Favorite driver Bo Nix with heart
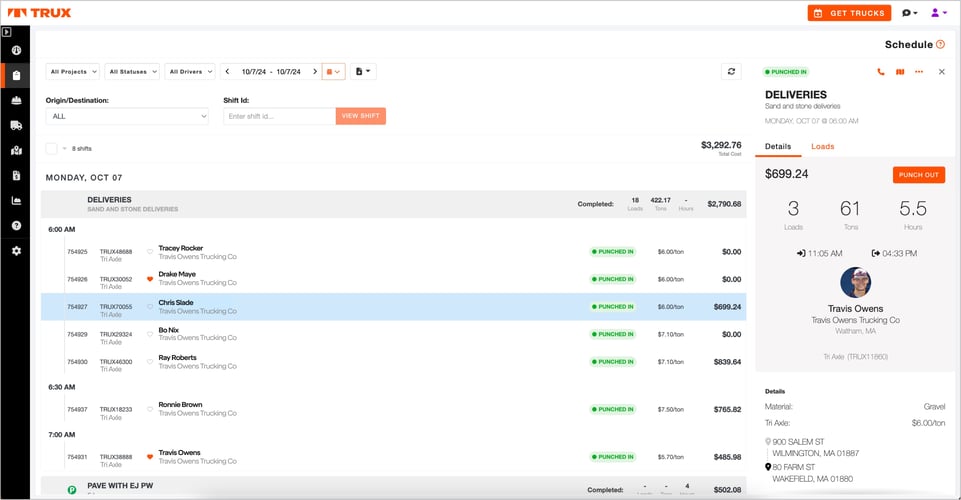This screenshot has height=500, width=961. pos(150,334)
